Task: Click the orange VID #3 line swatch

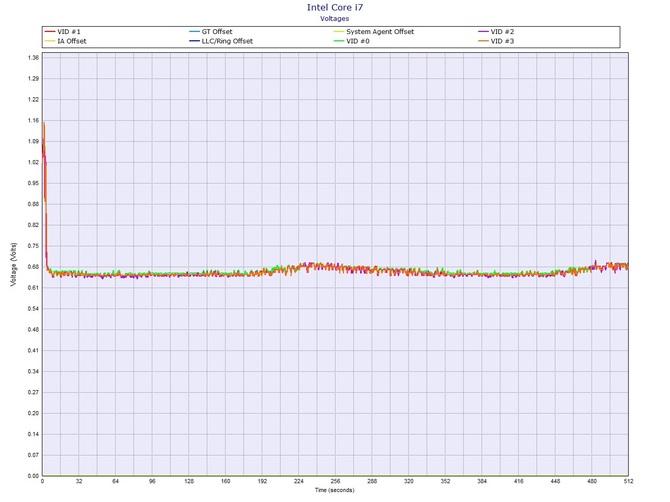Action: point(484,41)
